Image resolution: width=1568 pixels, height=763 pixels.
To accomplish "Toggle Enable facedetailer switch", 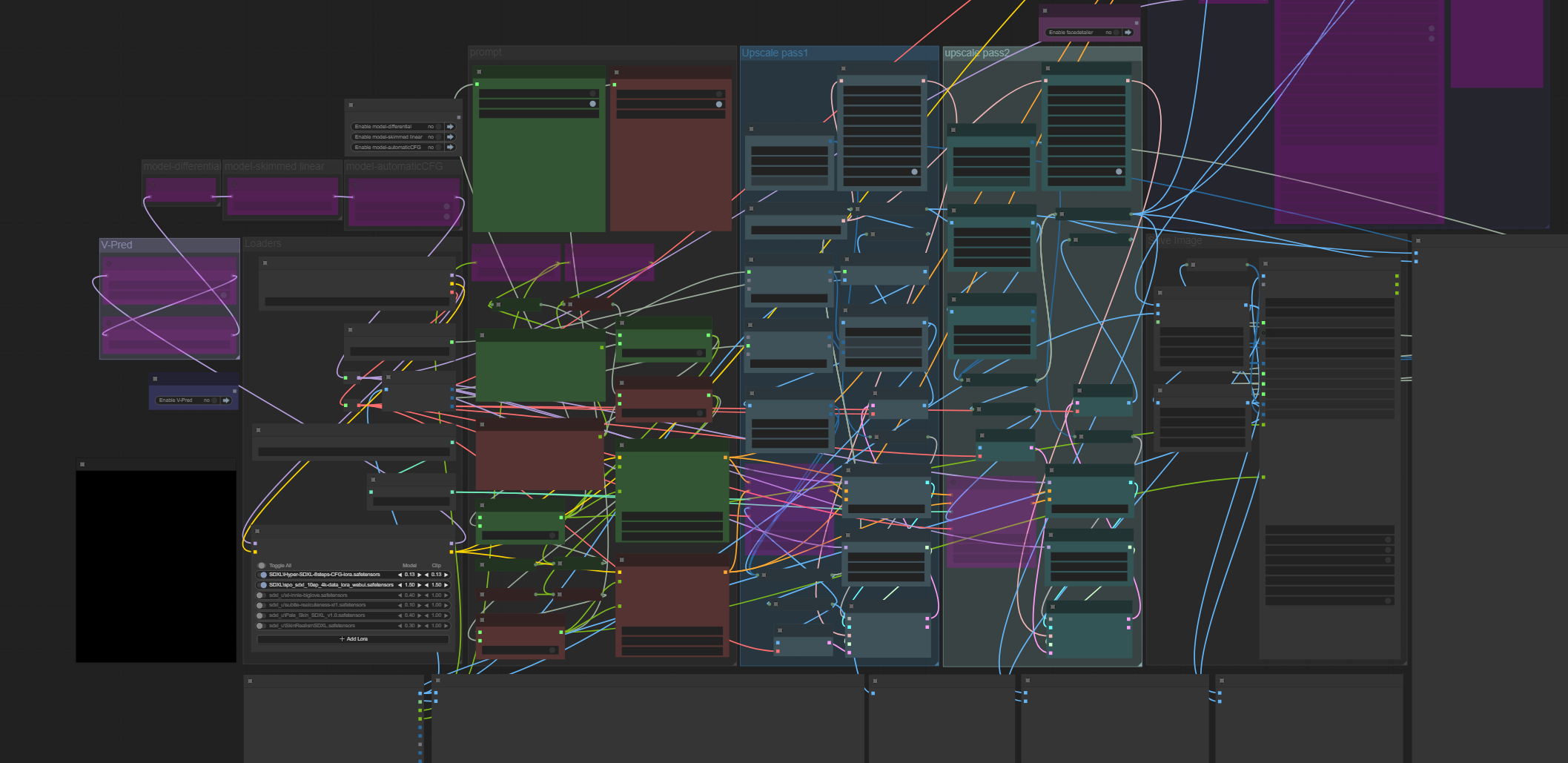I will coord(1116,33).
